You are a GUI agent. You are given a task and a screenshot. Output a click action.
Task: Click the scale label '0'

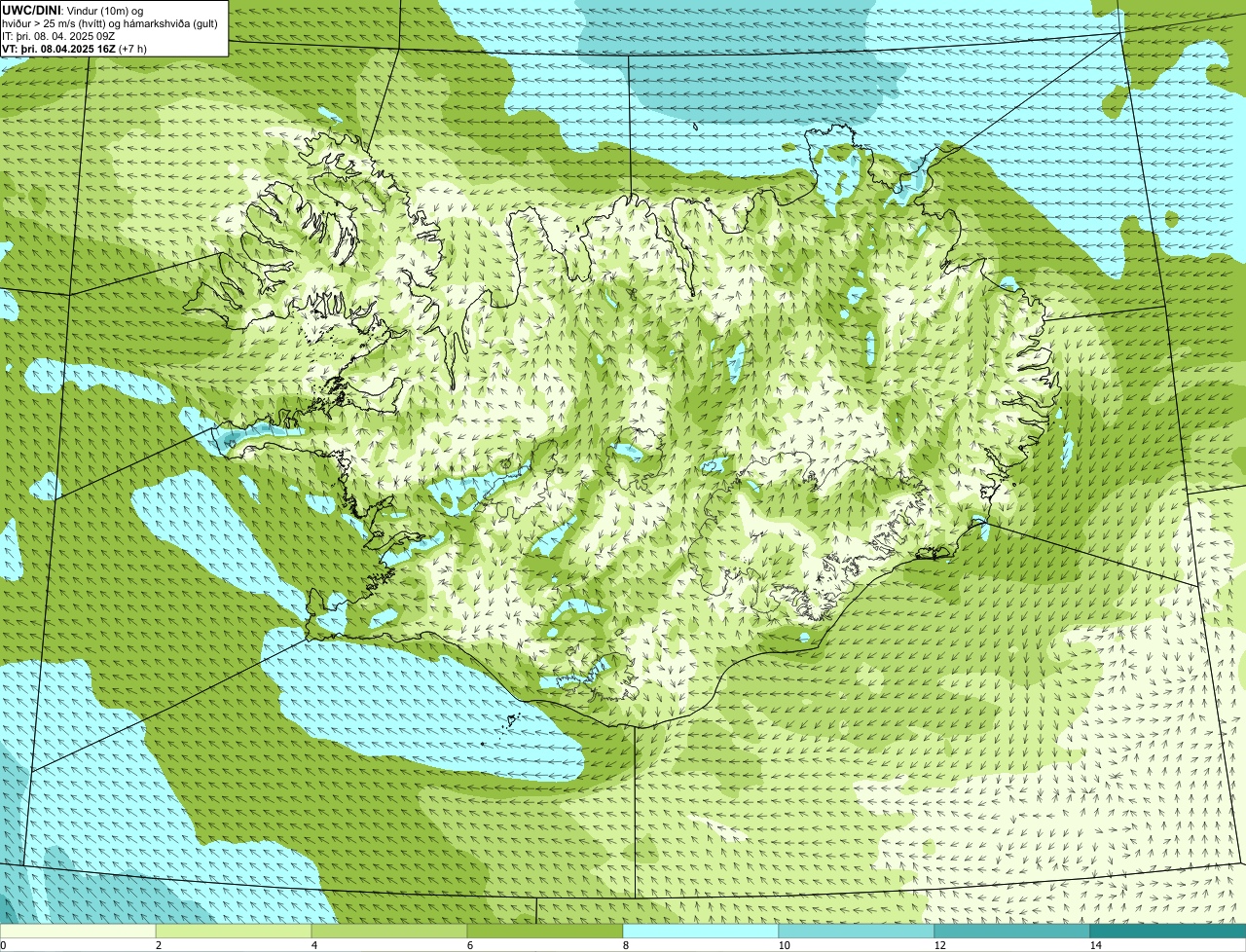tap(3, 945)
